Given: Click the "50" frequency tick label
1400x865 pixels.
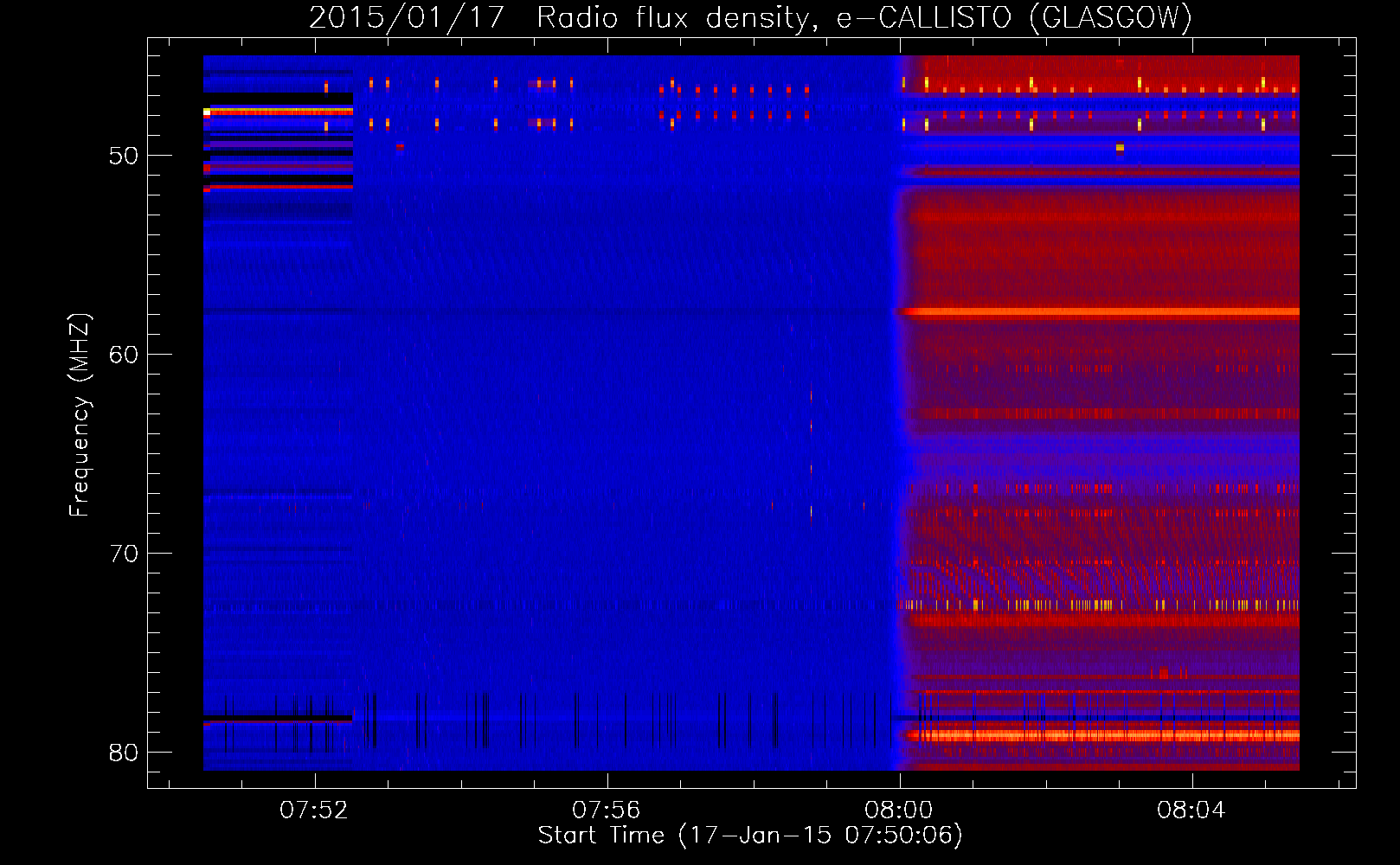Looking at the screenshot, I should click(124, 157).
